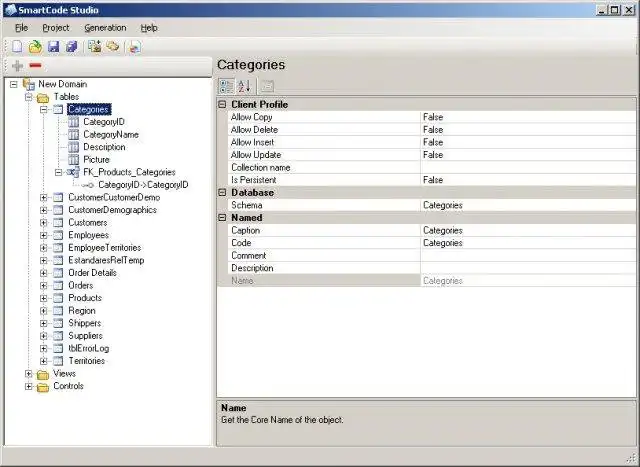Collapse the Named property section
Screen dimensions: 640x467
(222, 218)
